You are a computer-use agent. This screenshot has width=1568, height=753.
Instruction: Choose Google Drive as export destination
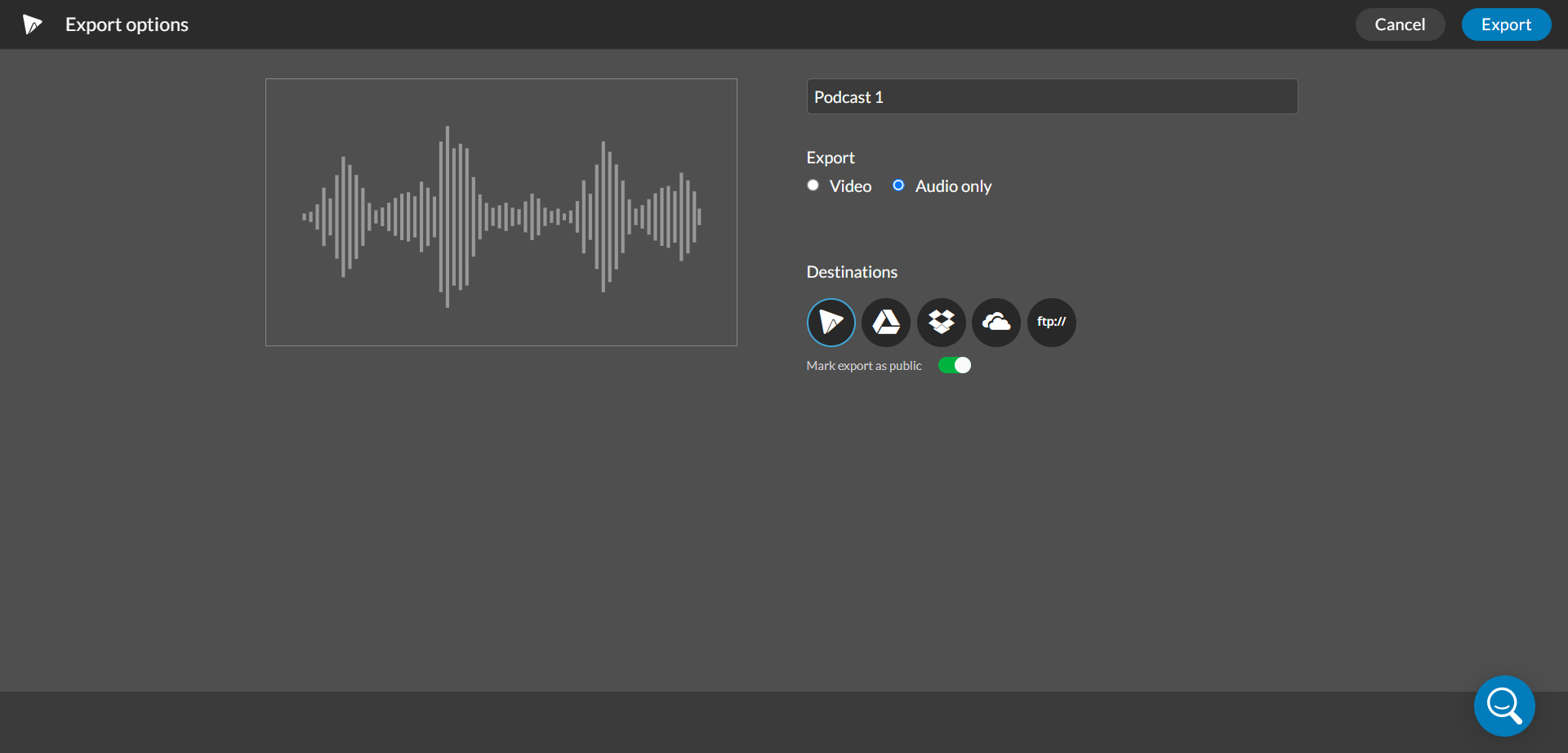pos(886,323)
